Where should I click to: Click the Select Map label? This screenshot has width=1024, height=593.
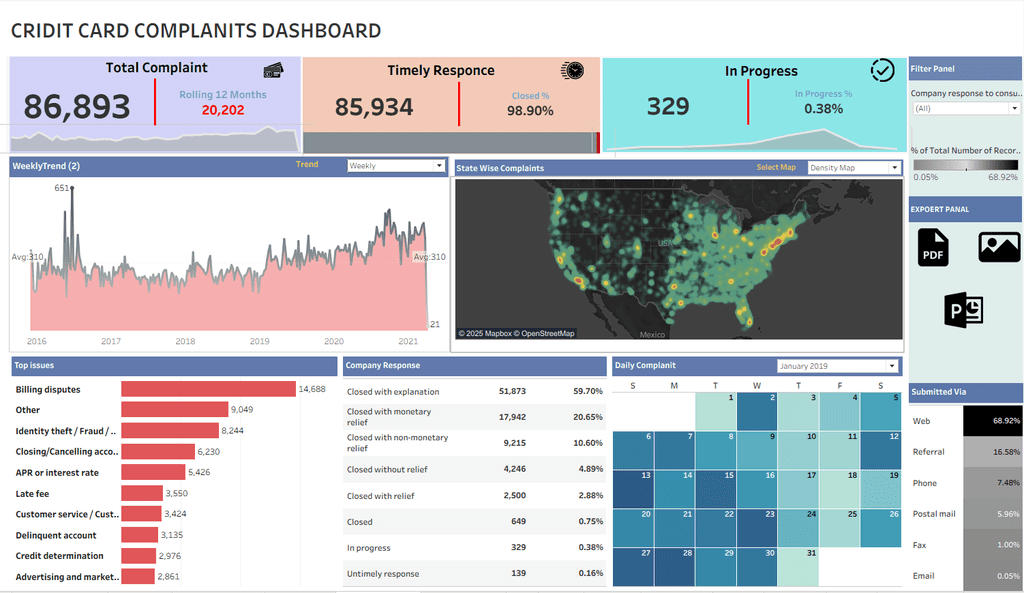click(x=776, y=167)
